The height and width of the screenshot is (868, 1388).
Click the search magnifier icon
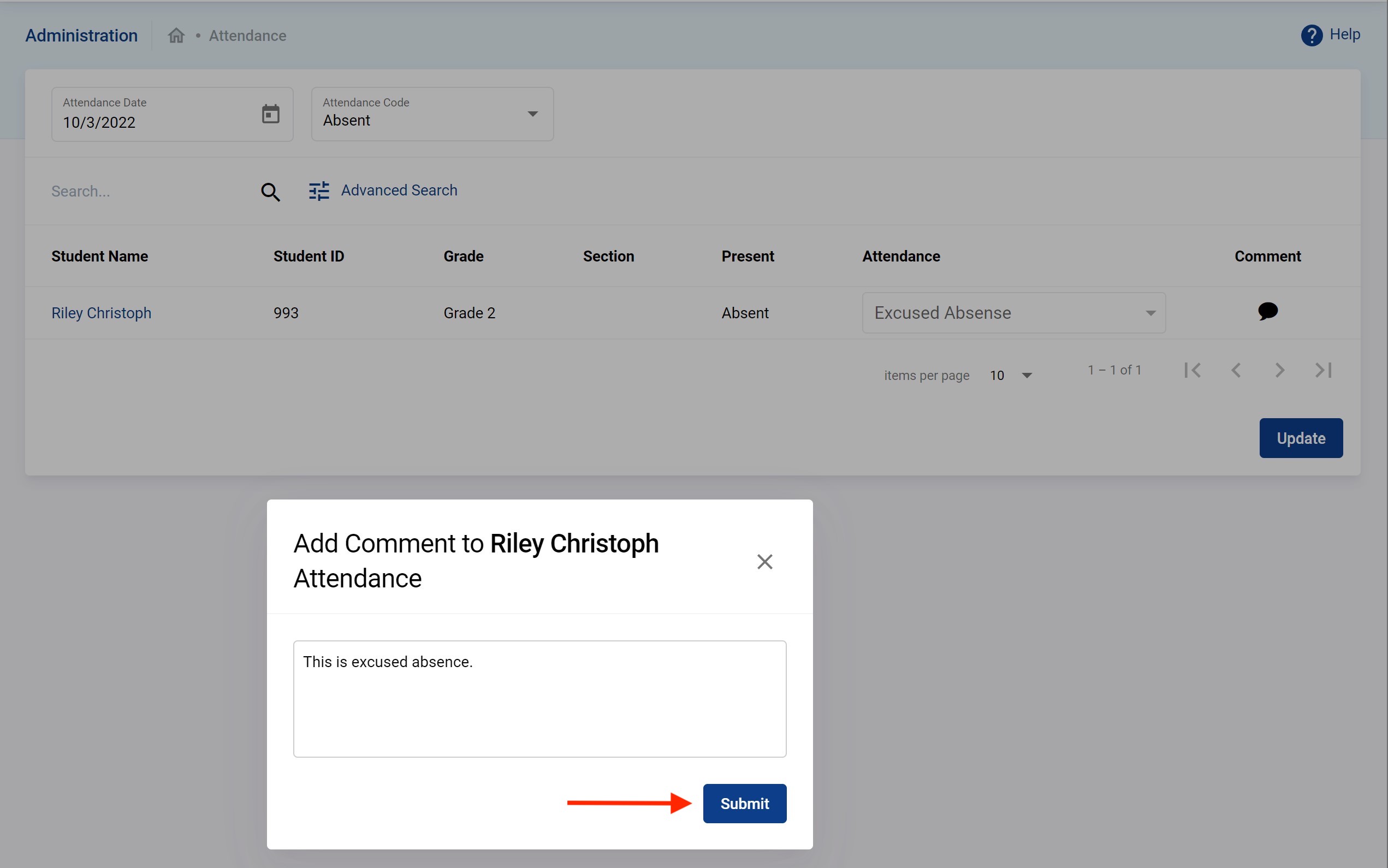coord(270,192)
